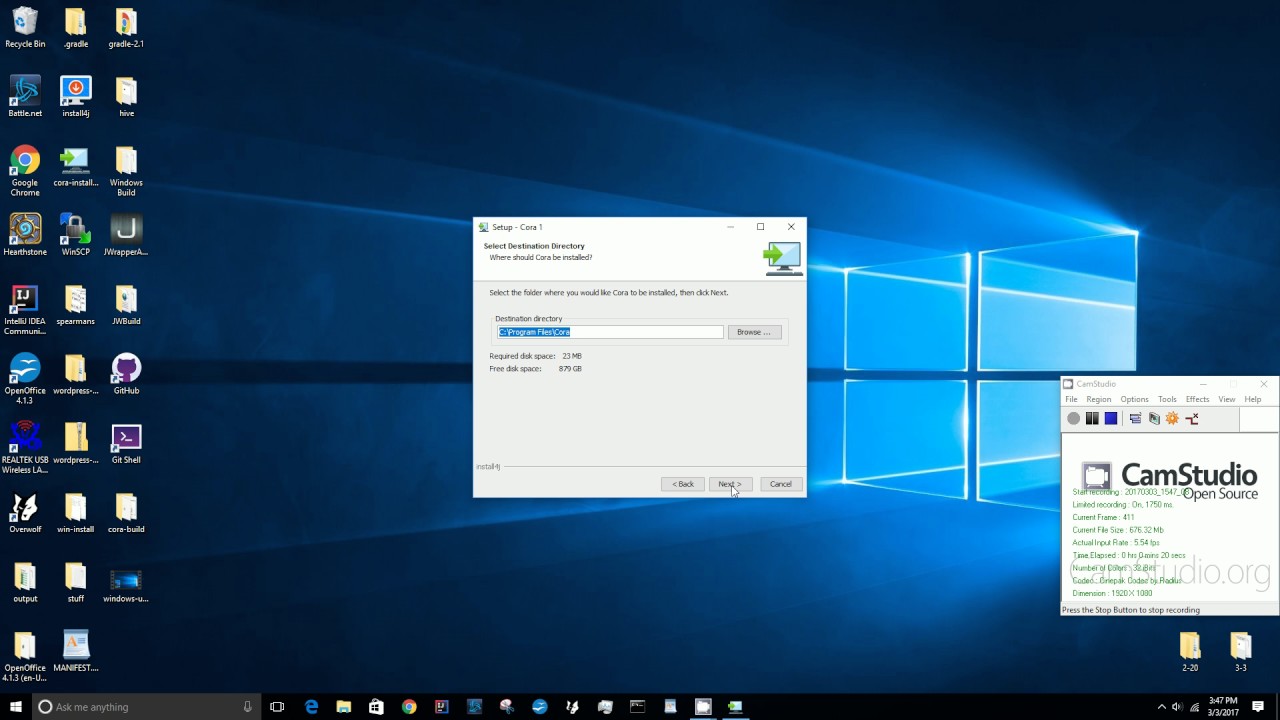Click Cortana Ask me anything search box

[x=147, y=706]
